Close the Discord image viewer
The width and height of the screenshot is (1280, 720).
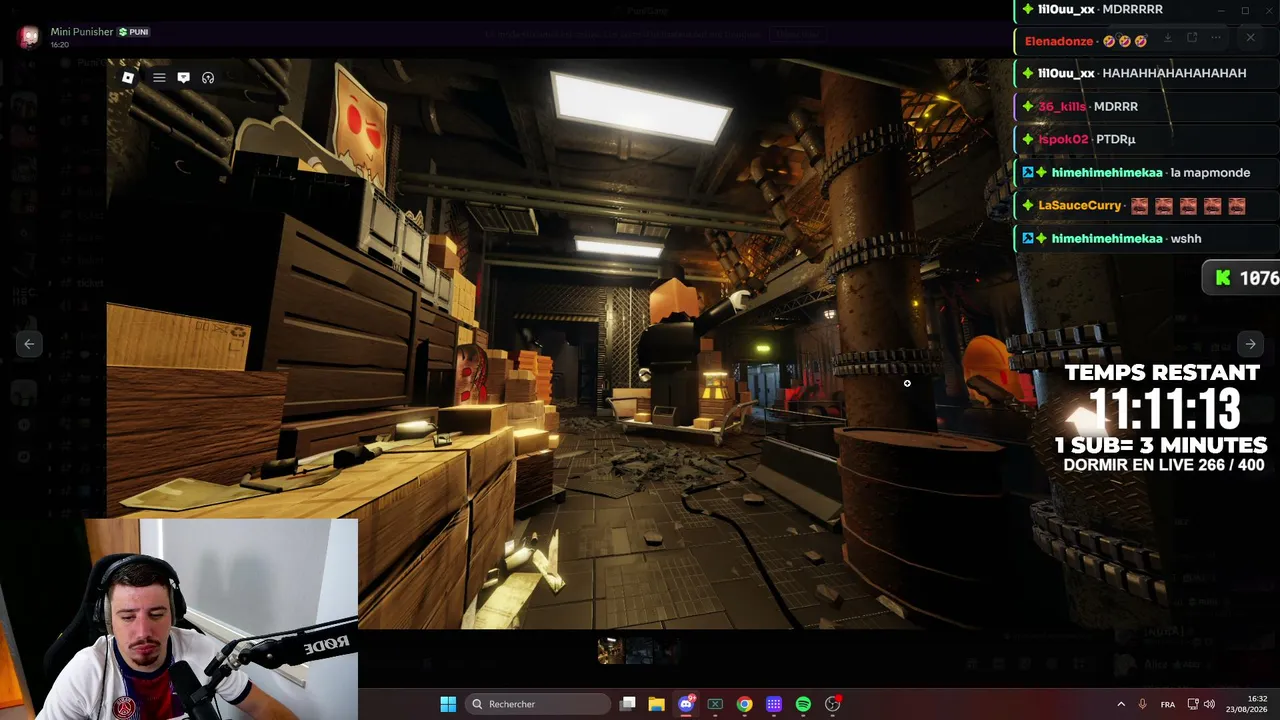coord(1250,38)
